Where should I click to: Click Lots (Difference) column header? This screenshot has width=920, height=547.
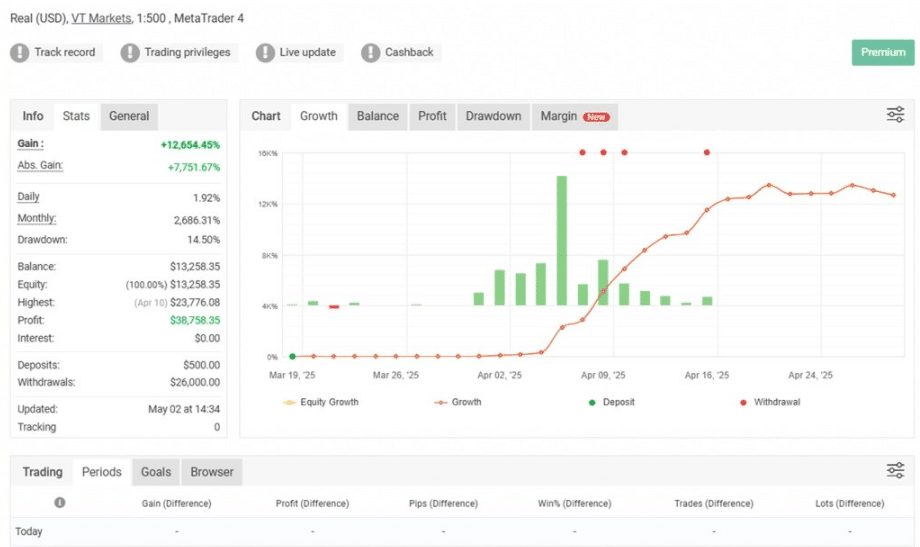coord(849,504)
